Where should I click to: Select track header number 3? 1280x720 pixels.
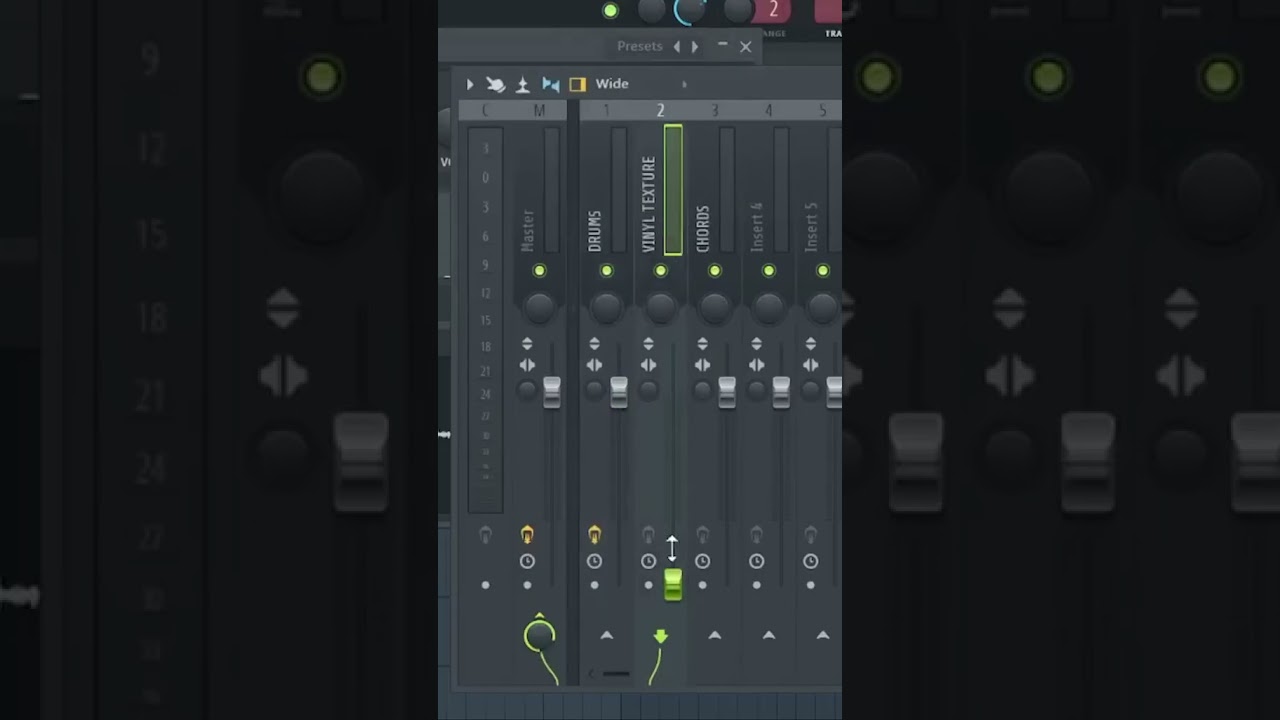click(714, 111)
